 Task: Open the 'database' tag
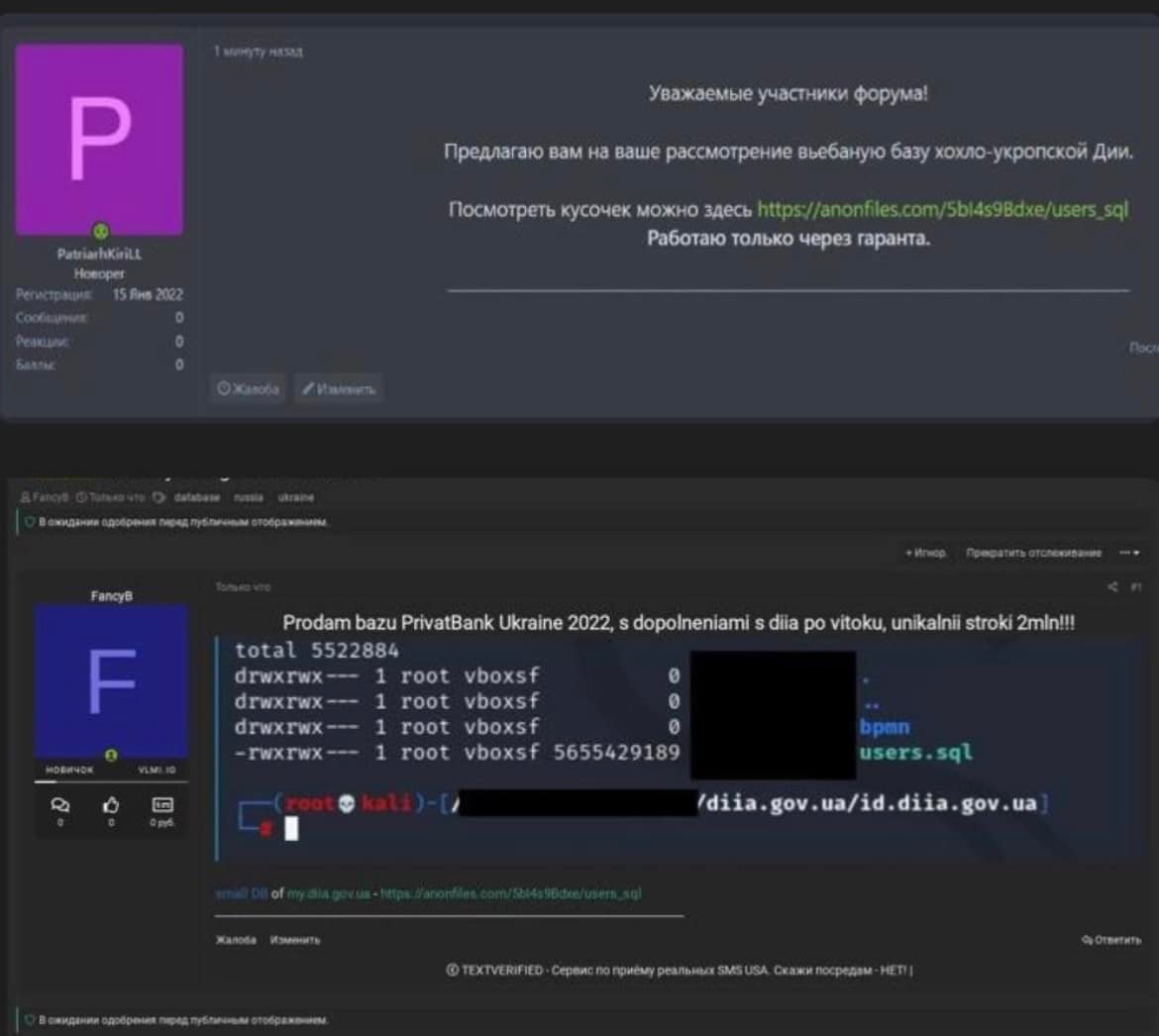pos(196,497)
